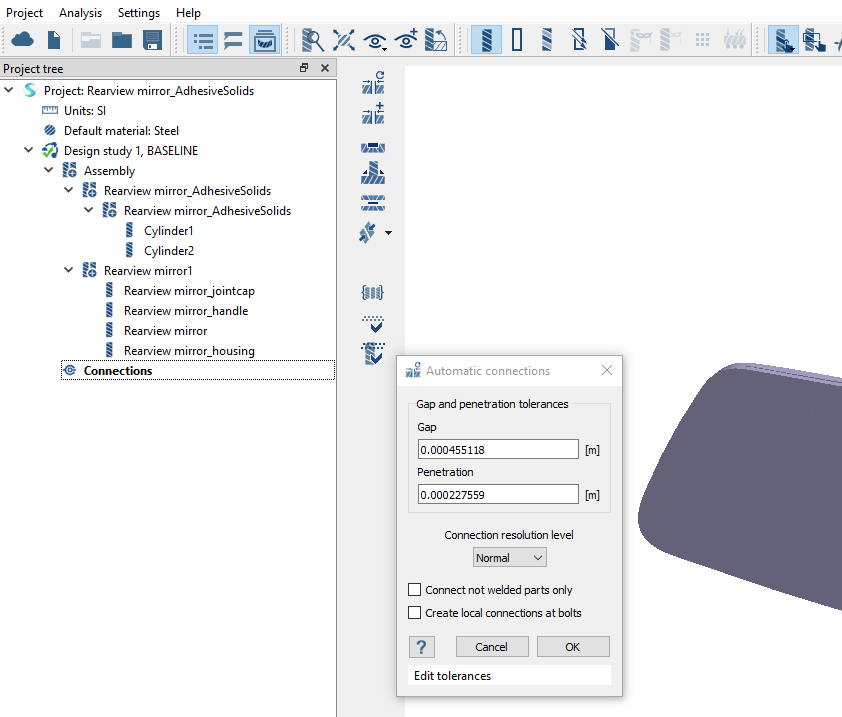Click the save floppy disk icon
Viewport: 842px width, 717px height.
[x=152, y=40]
